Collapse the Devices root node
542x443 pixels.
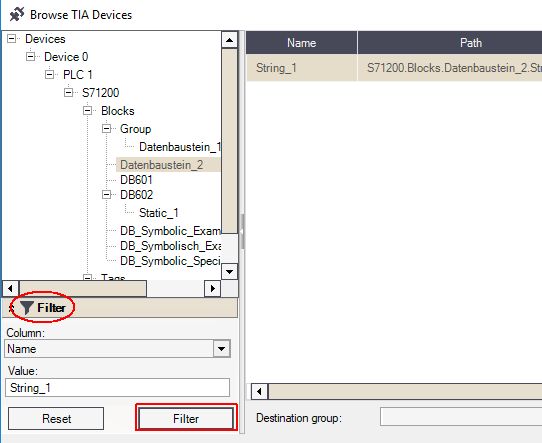[12, 38]
